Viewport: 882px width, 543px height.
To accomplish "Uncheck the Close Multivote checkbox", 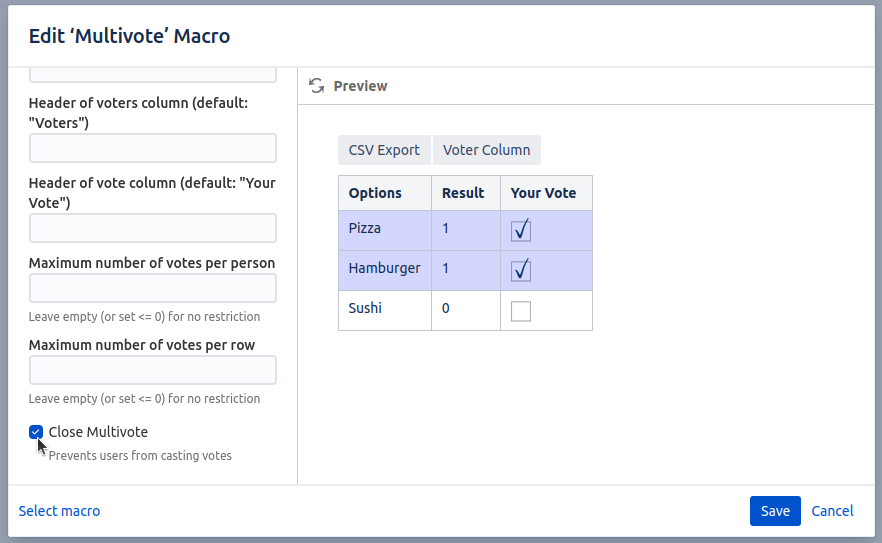I will (x=36, y=432).
